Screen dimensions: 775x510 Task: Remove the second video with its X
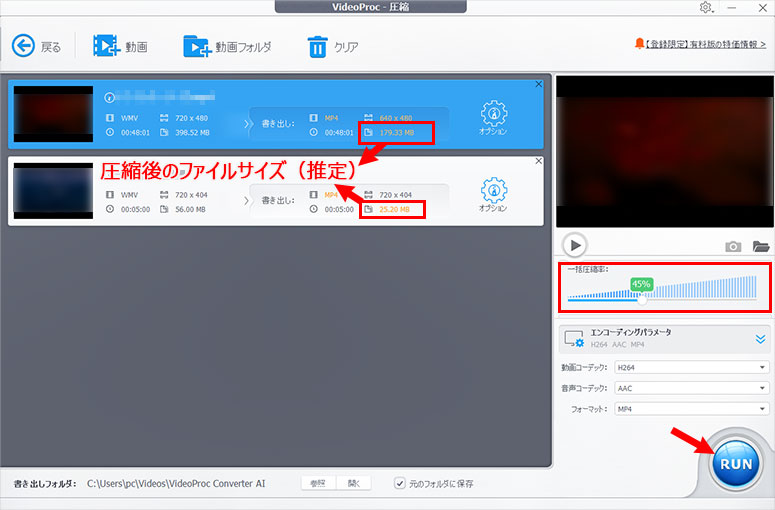[539, 161]
